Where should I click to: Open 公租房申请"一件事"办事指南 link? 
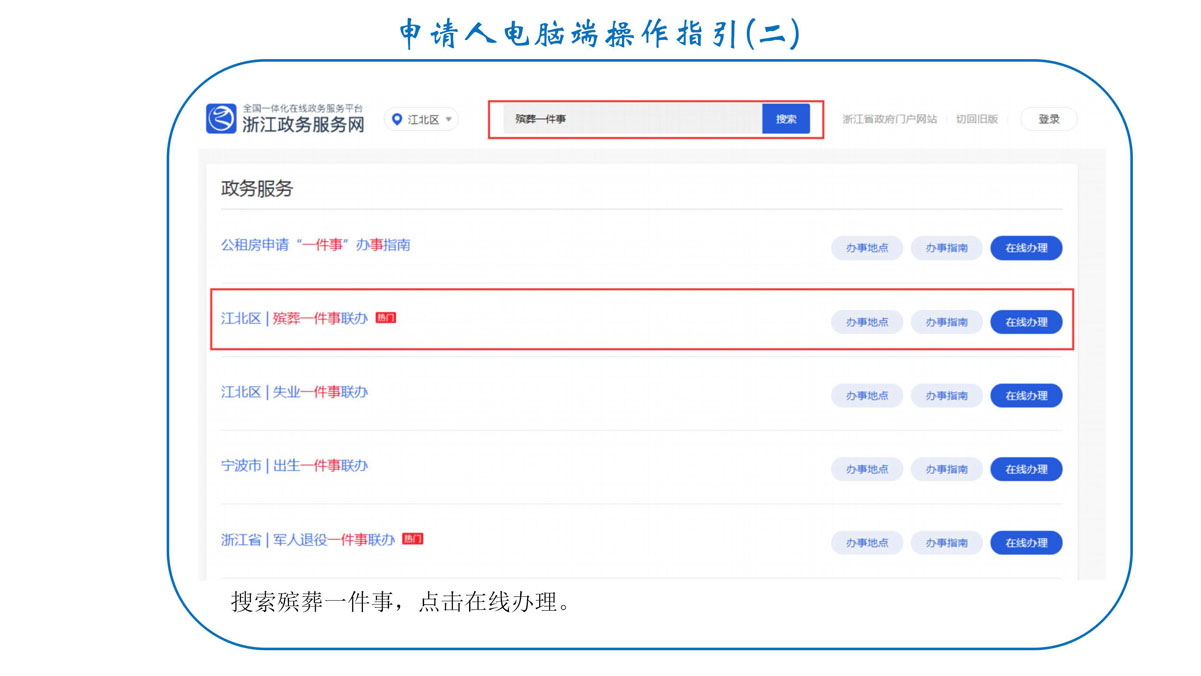(315, 245)
